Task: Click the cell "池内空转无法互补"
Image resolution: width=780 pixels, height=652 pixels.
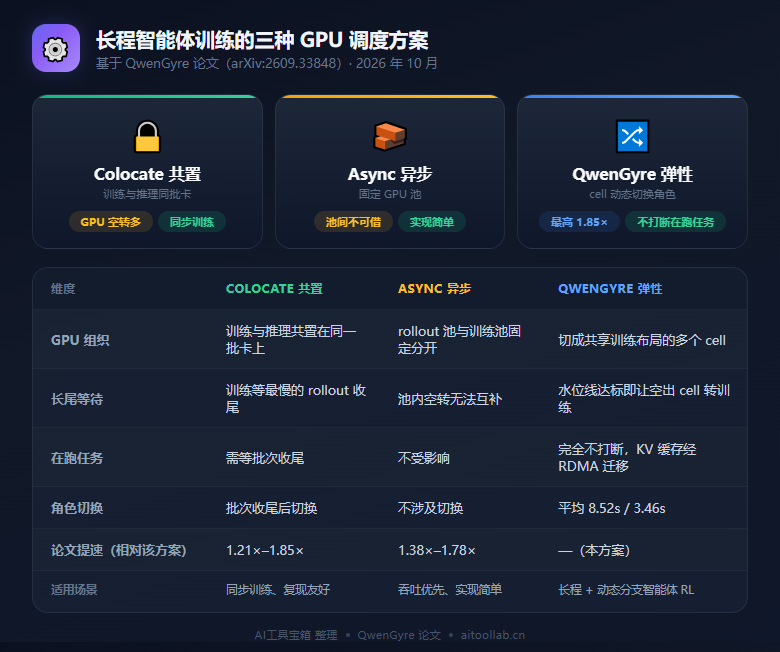Action: pyautogui.click(x=450, y=399)
